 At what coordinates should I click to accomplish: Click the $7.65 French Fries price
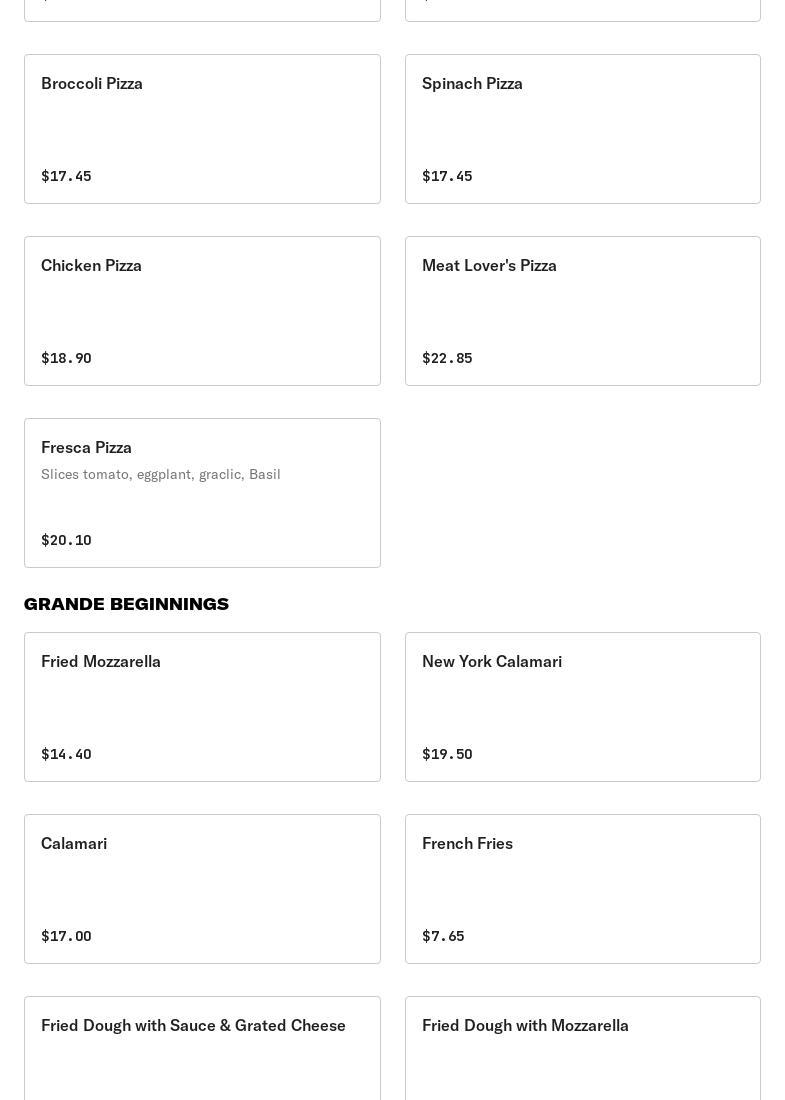(x=443, y=936)
